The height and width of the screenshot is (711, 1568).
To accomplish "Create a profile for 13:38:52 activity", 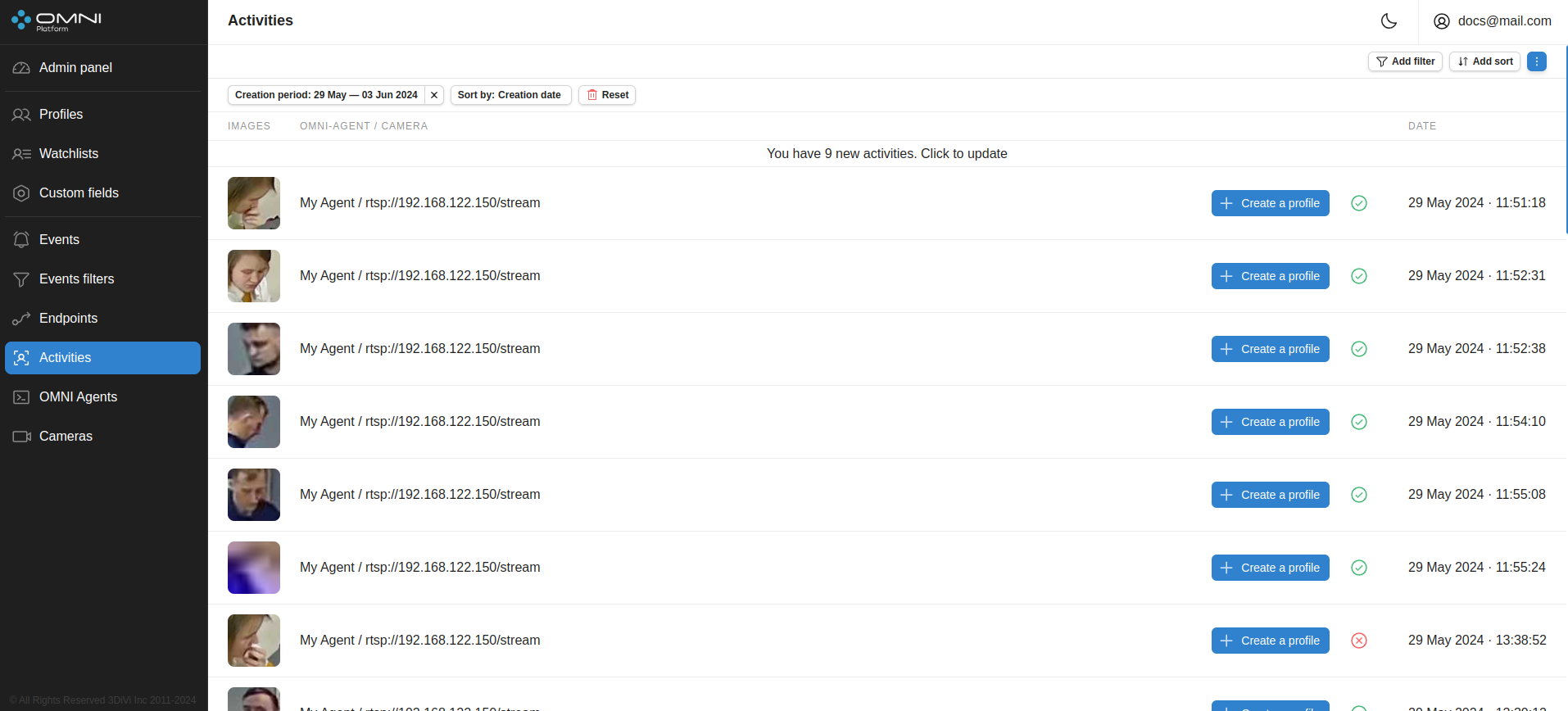I will (1270, 641).
